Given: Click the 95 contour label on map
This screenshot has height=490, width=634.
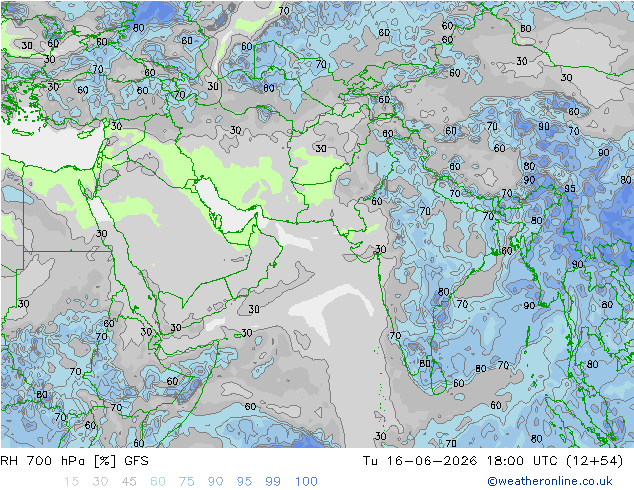Looking at the screenshot, I should [570, 188].
